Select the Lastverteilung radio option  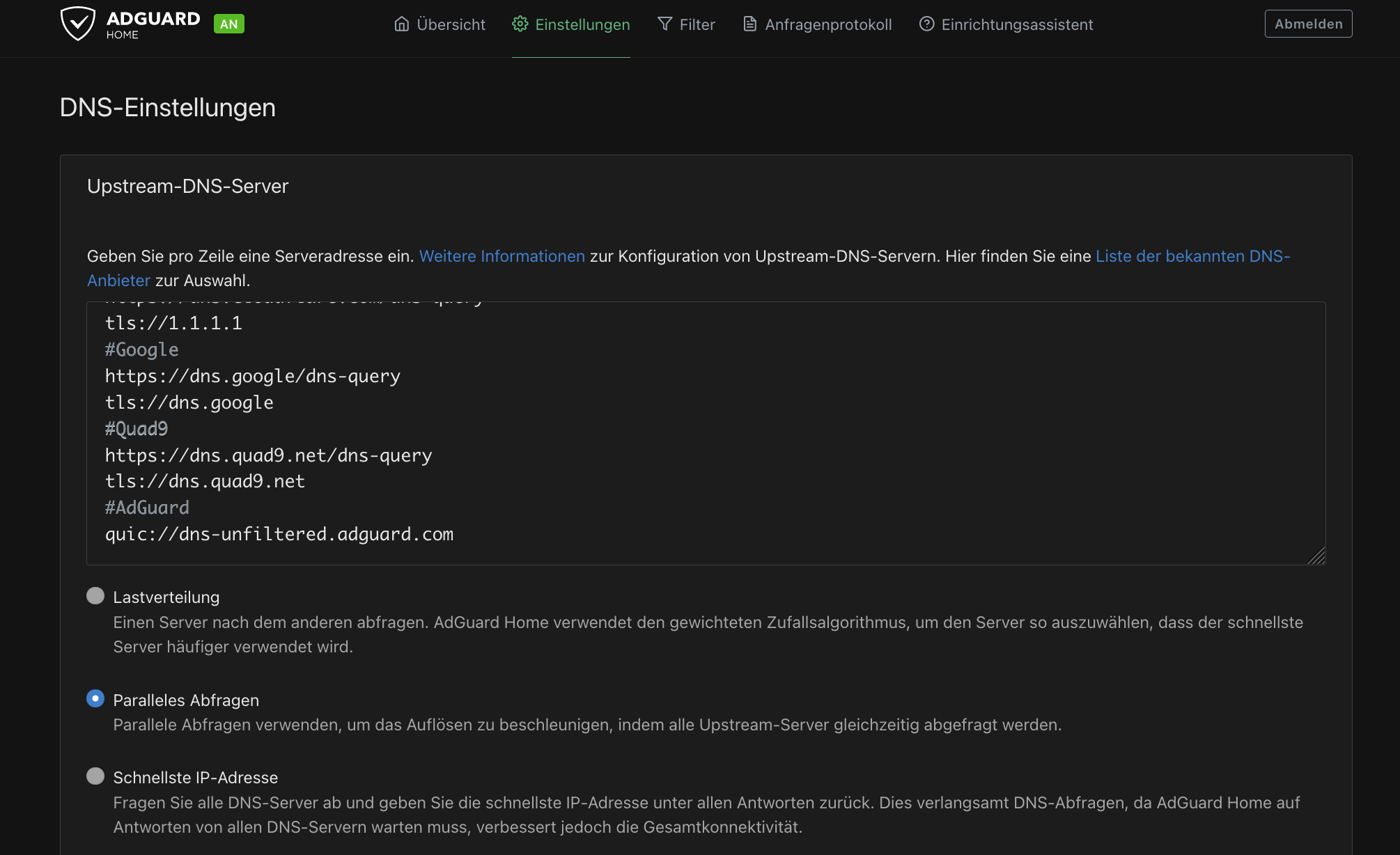(x=95, y=596)
